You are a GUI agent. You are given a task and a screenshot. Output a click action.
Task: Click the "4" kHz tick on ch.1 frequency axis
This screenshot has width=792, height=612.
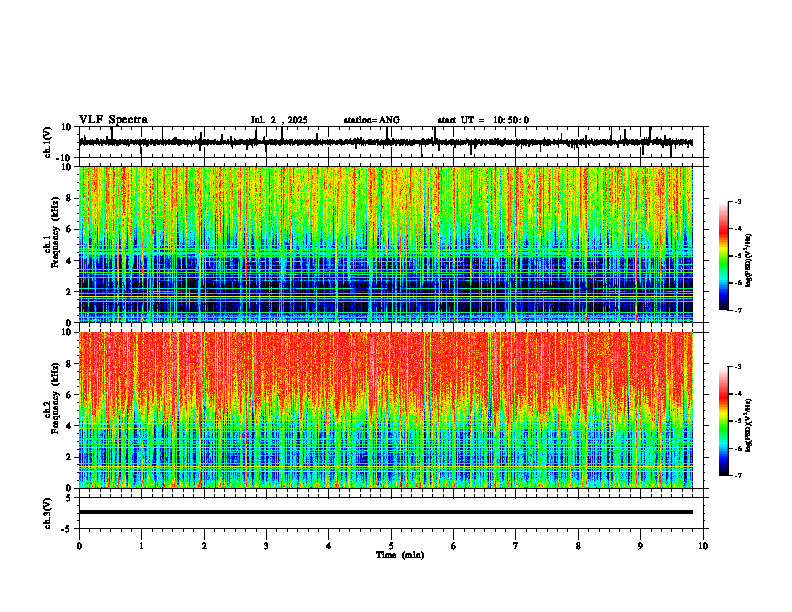pos(70,261)
